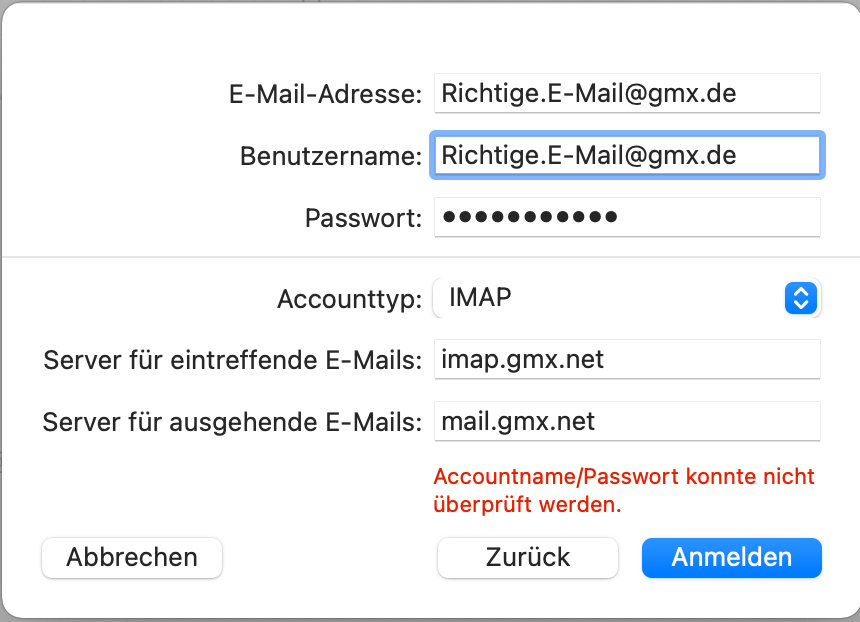This screenshot has width=860, height=622.
Task: Click the E-Mail-Adresse label
Action: point(325,95)
